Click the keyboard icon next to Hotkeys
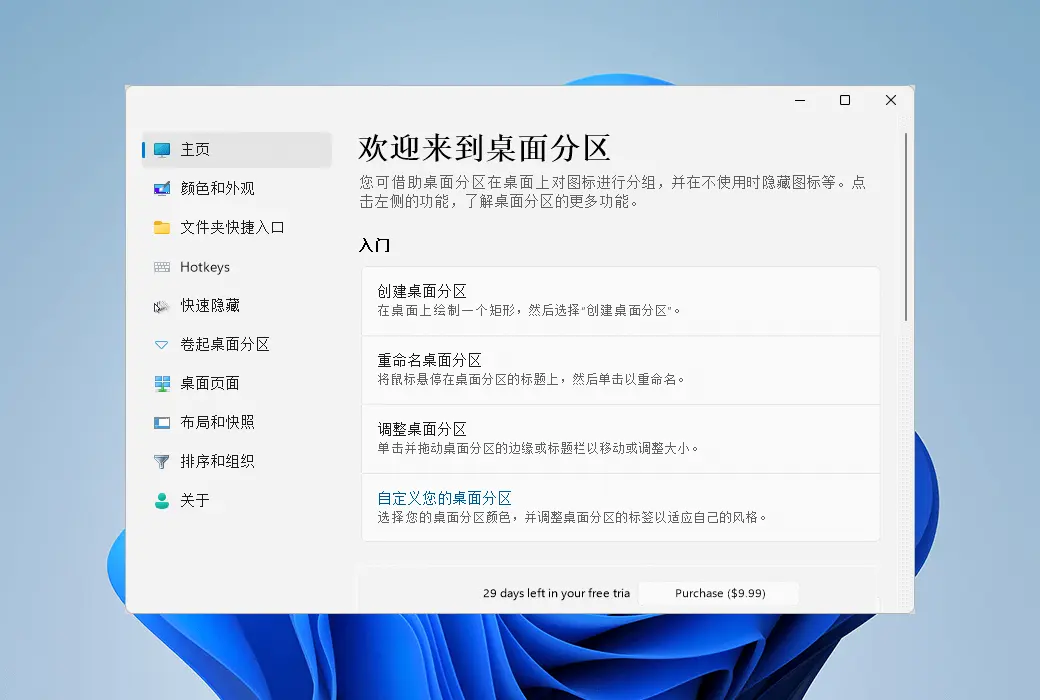The width and height of the screenshot is (1040, 700). pyautogui.click(x=162, y=267)
